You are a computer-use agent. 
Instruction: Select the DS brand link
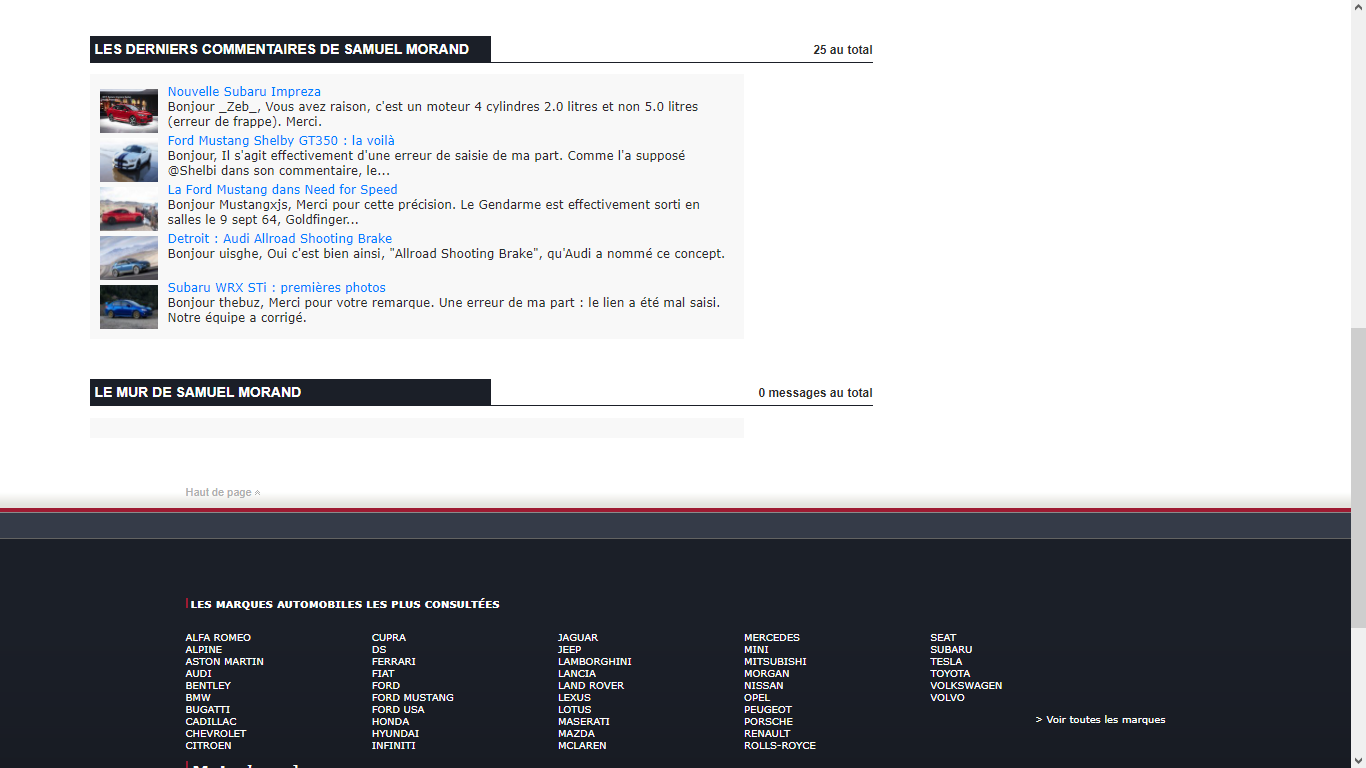[x=379, y=650]
